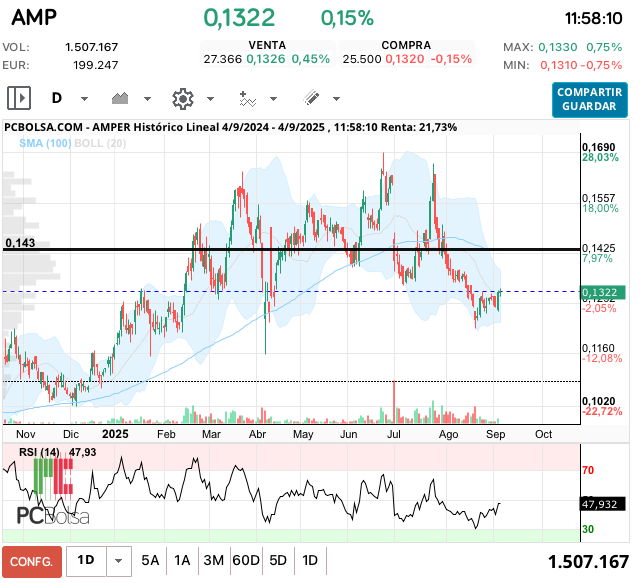Click the RSI (14) indicator label
643x583 pixels.
click(x=39, y=452)
